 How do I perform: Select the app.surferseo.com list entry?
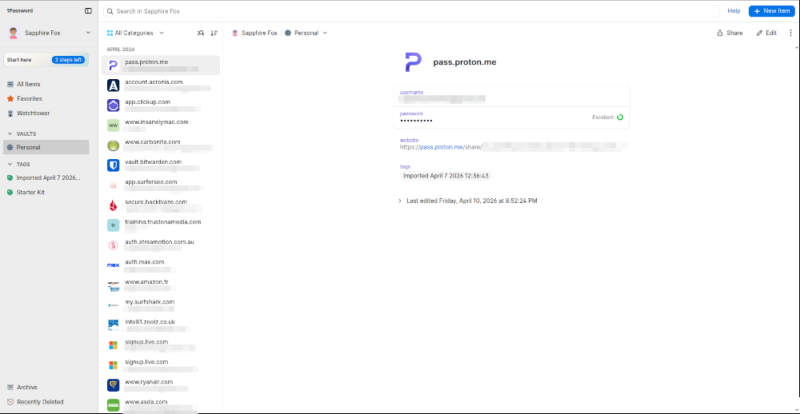pos(161,185)
